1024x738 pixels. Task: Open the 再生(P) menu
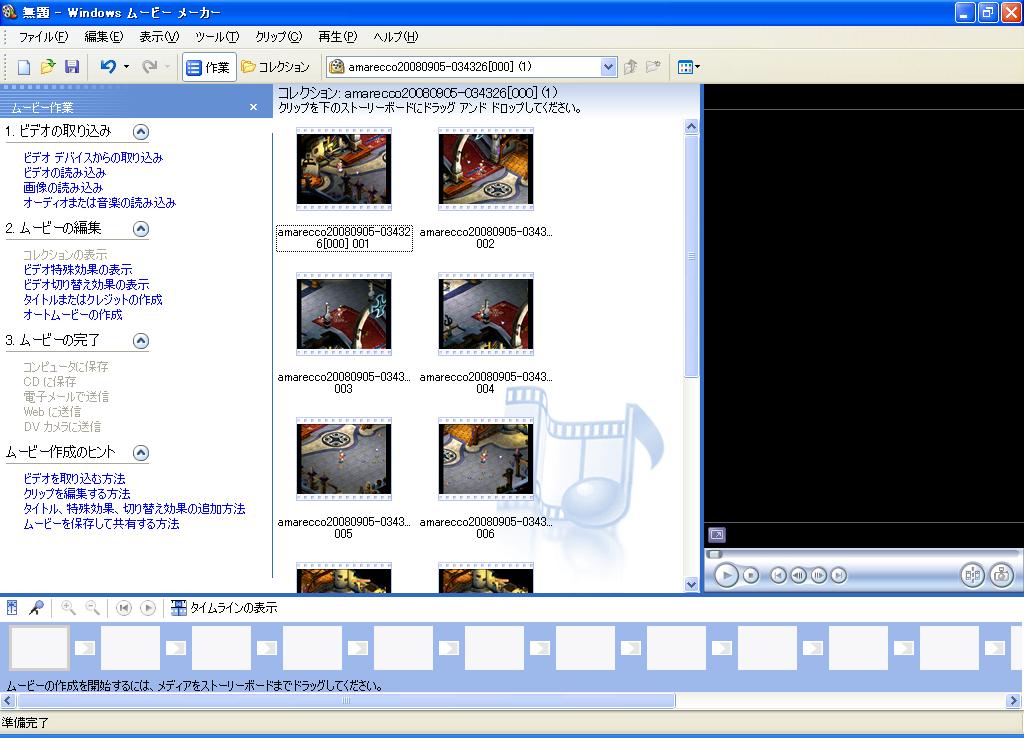[338, 37]
